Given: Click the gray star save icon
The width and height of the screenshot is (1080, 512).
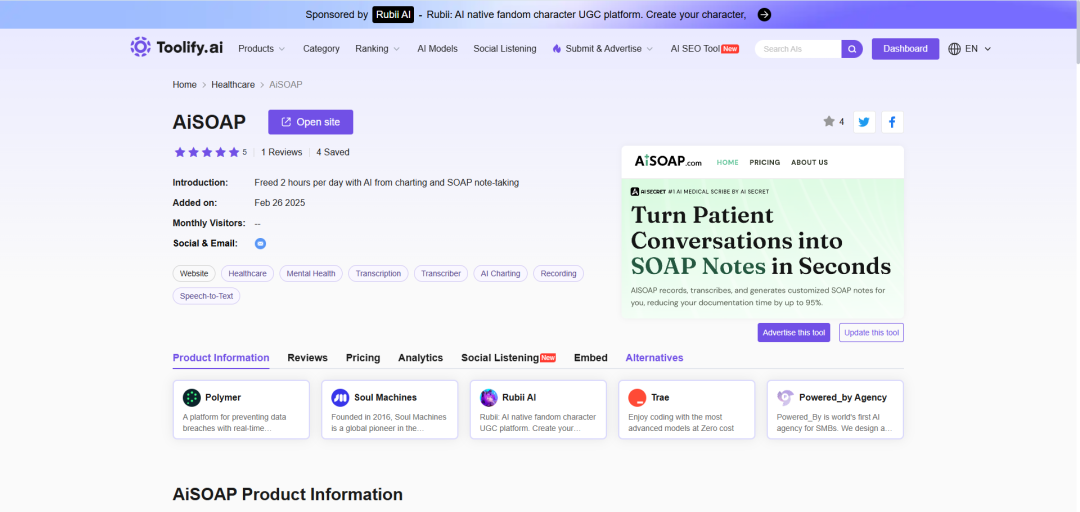Looking at the screenshot, I should (829, 121).
